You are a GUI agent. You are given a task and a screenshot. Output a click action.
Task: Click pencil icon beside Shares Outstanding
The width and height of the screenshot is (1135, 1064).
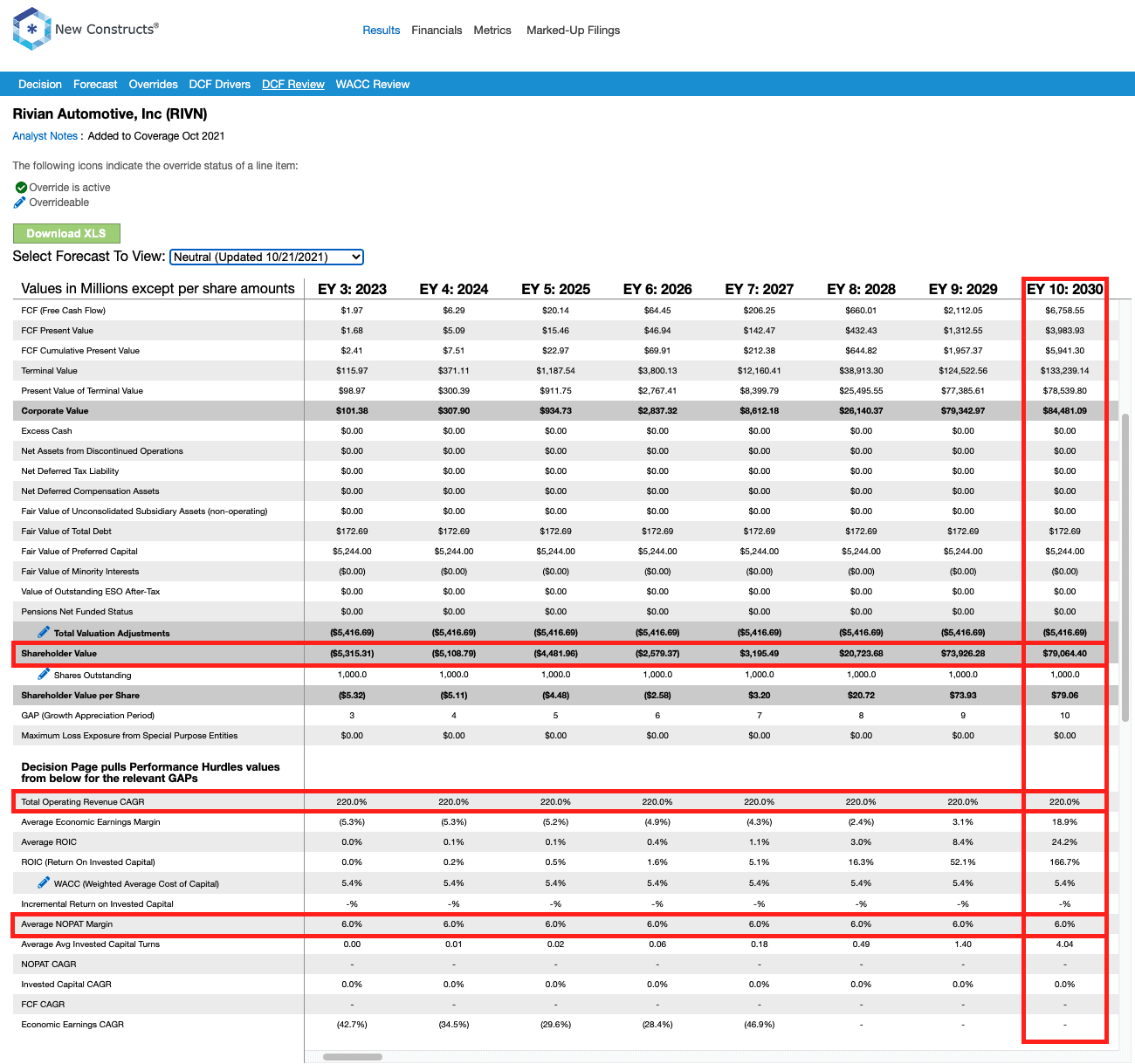[x=44, y=673]
